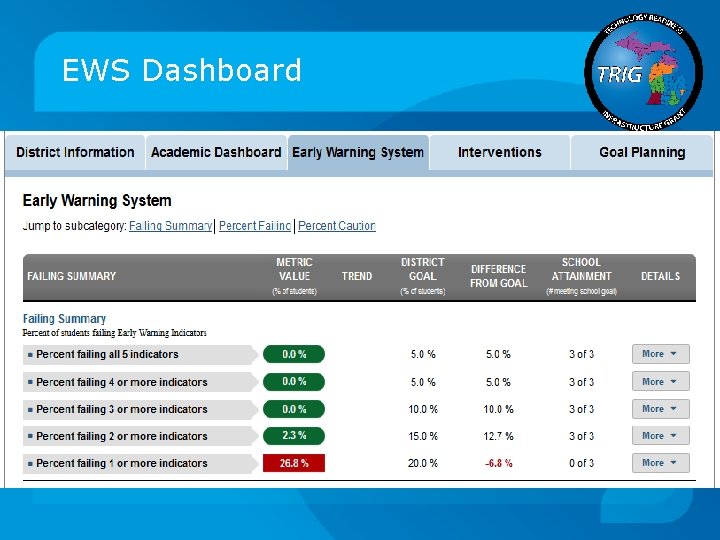Click the Trend column header
Screen dimensions: 720x540
(x=357, y=276)
